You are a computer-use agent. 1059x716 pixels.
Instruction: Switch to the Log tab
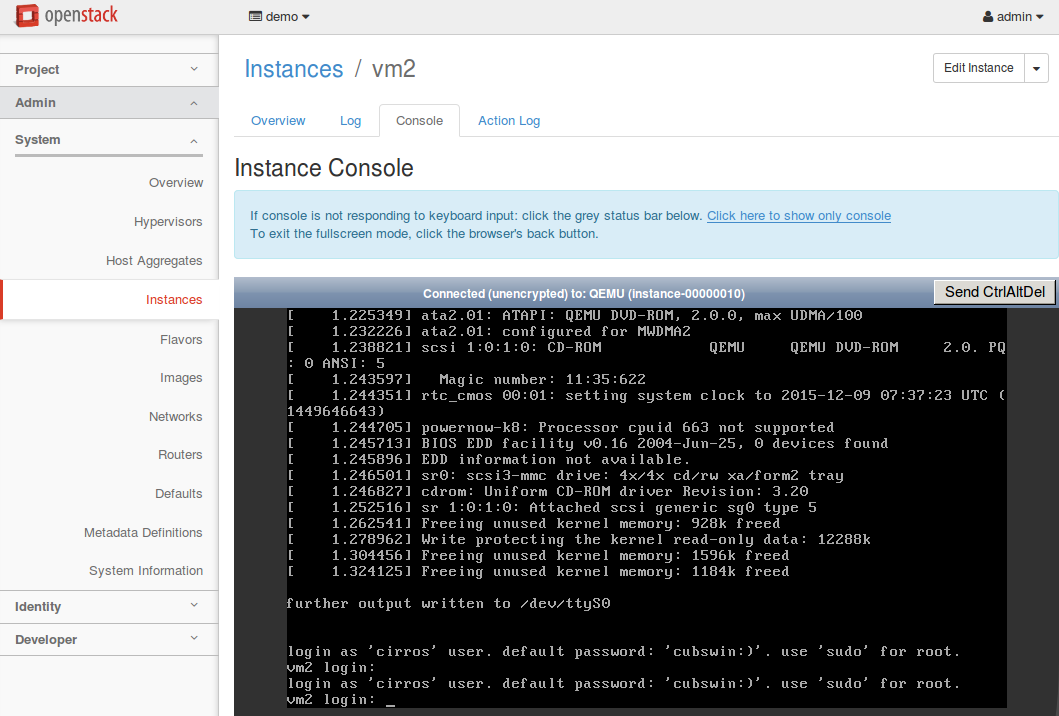350,121
